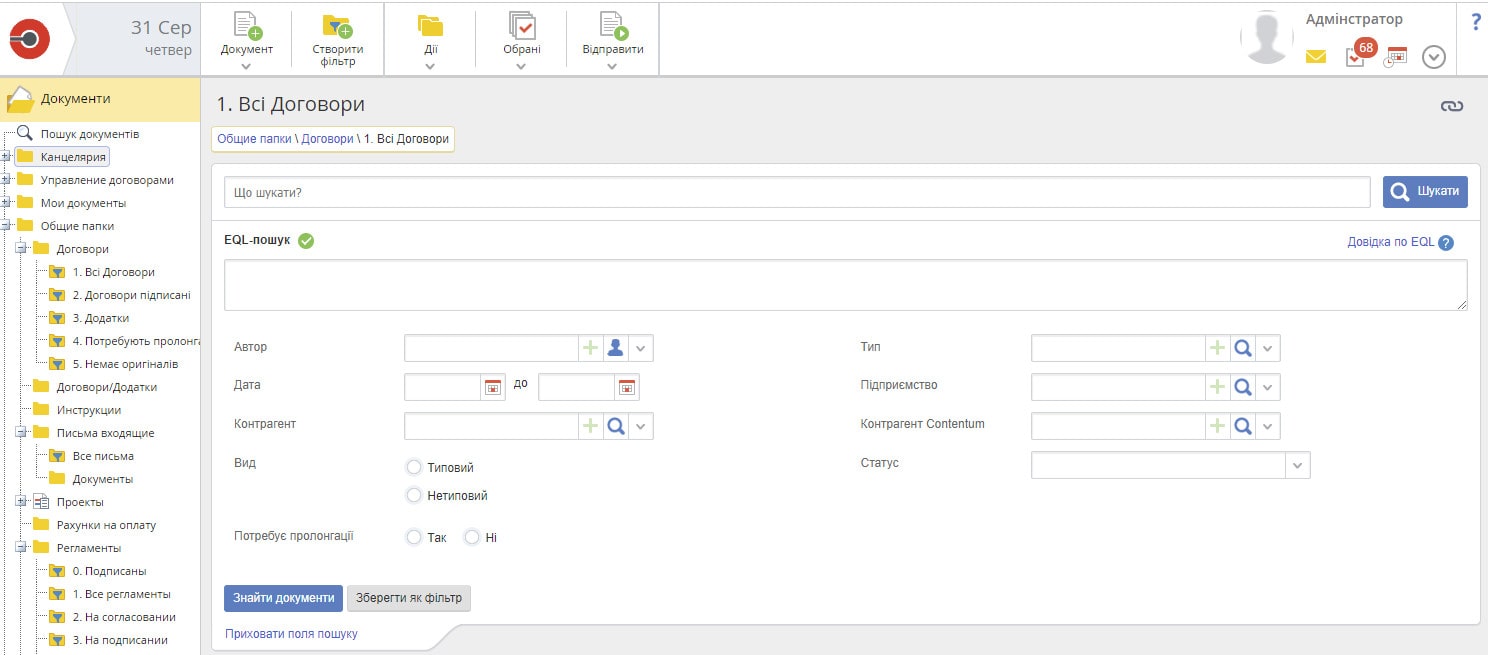Click the copy link chain icon
The width and height of the screenshot is (1488, 655).
(x=1451, y=106)
